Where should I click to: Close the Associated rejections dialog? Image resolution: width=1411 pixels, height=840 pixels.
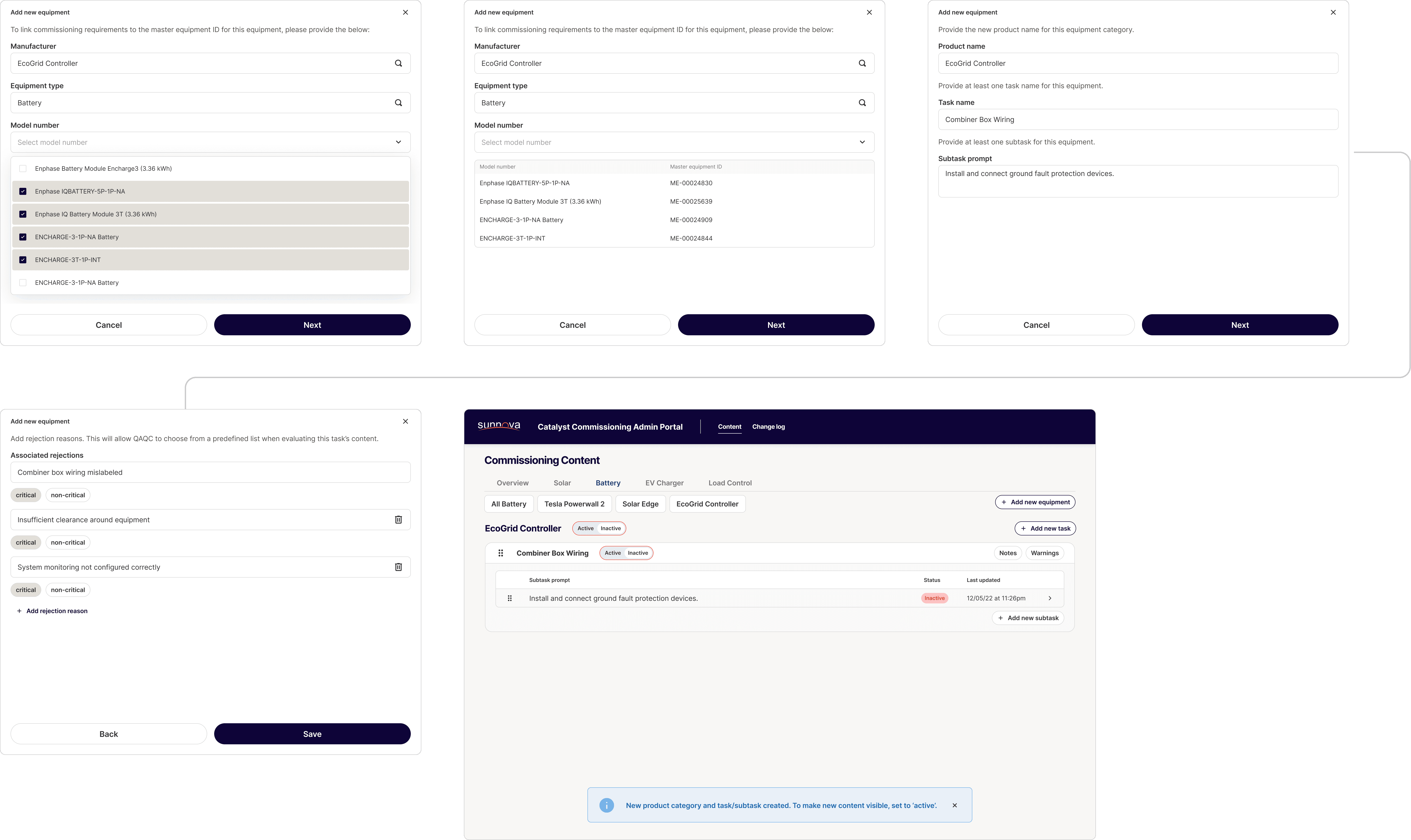pos(405,421)
